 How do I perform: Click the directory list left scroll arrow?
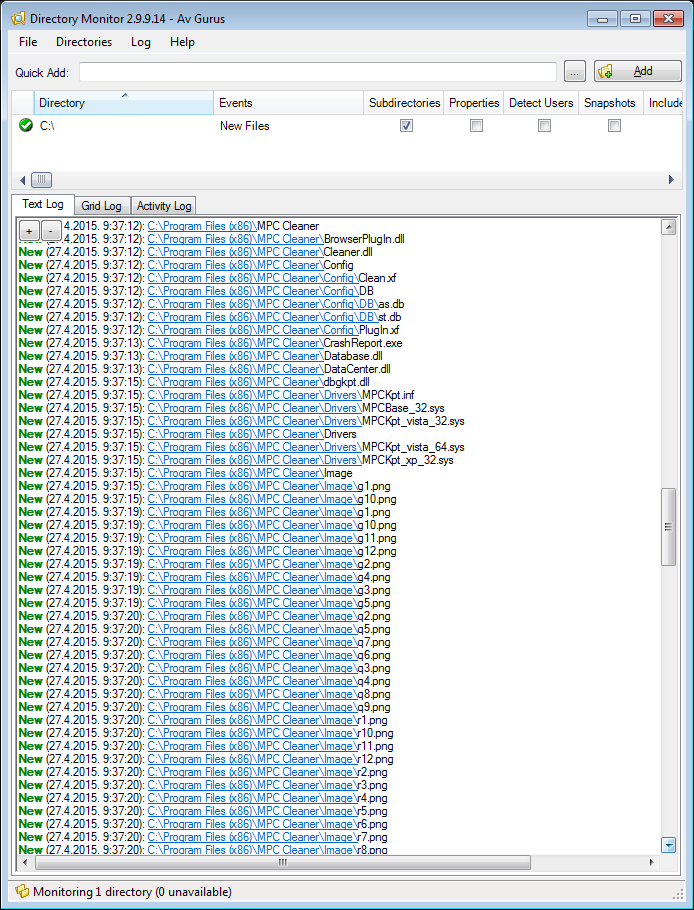coord(23,179)
